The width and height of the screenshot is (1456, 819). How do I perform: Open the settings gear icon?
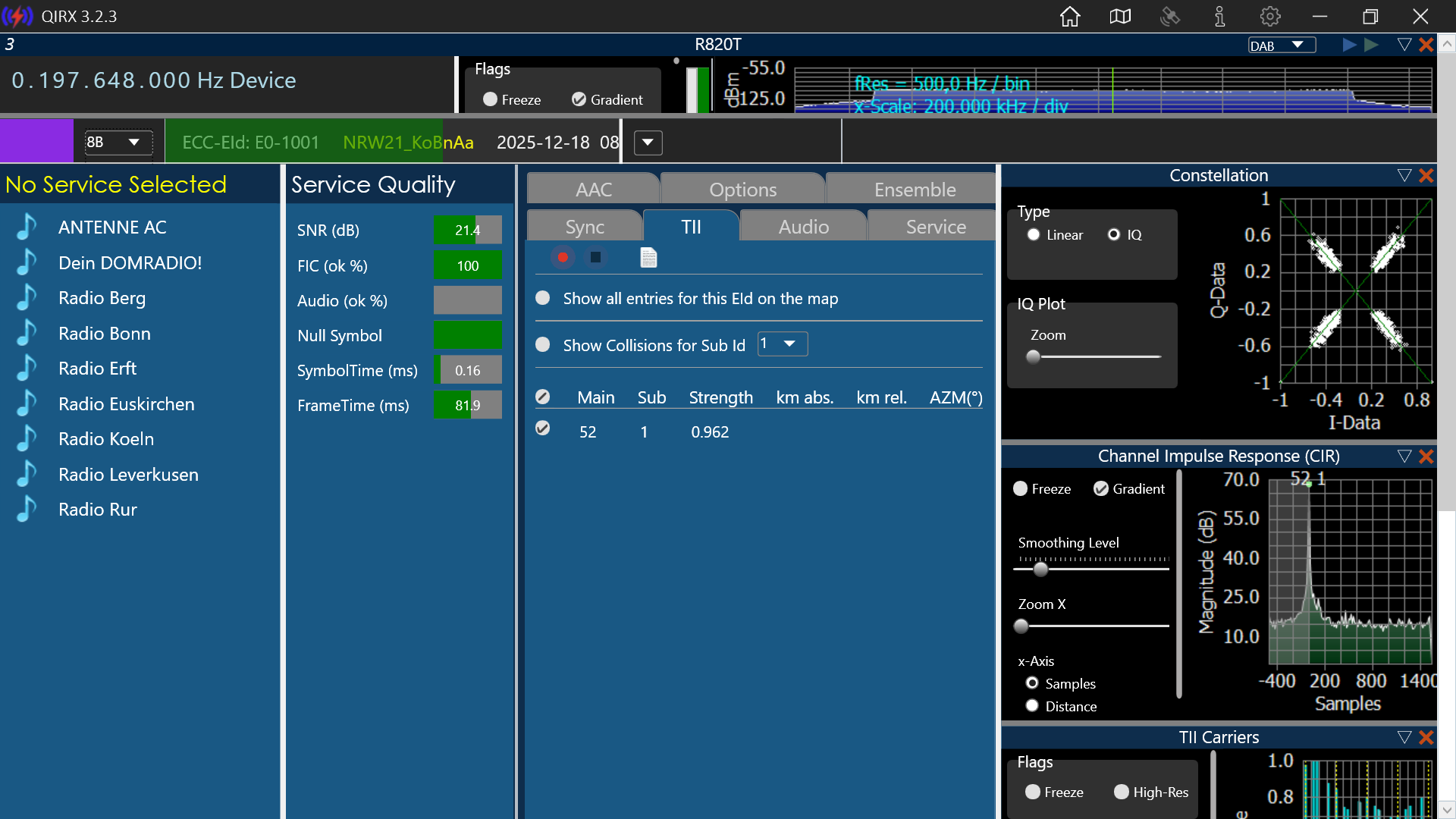[x=1270, y=17]
